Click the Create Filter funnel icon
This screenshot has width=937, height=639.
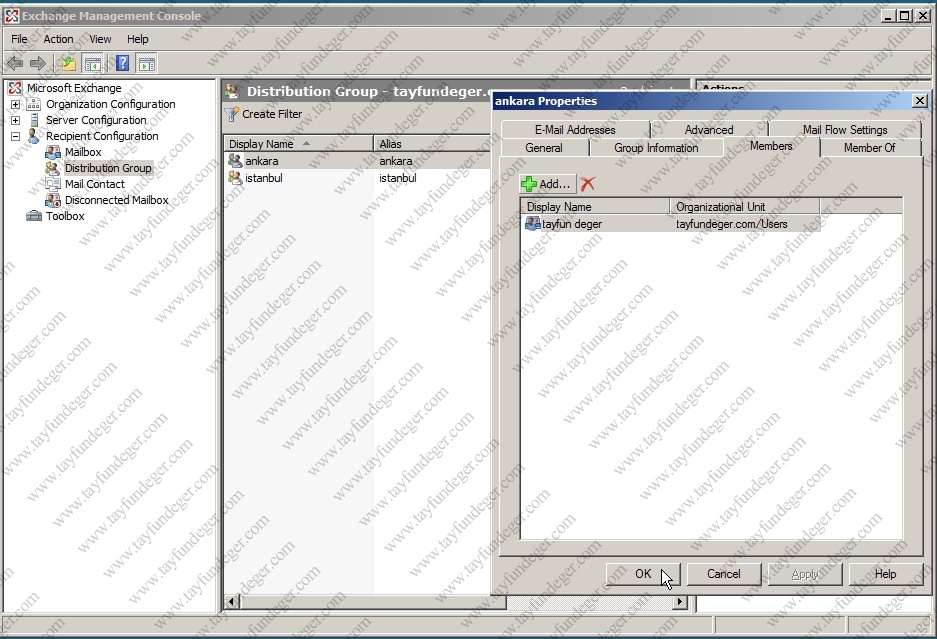click(232, 114)
